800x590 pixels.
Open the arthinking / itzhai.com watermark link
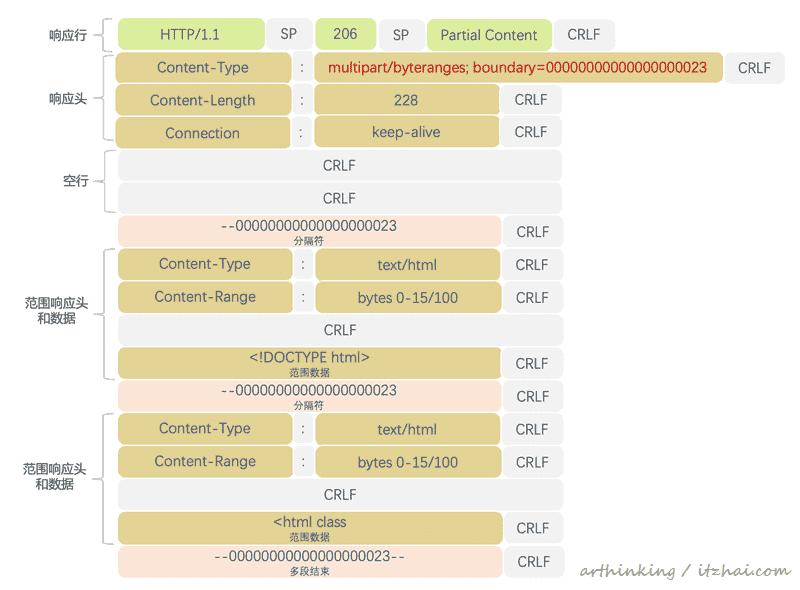tap(685, 570)
